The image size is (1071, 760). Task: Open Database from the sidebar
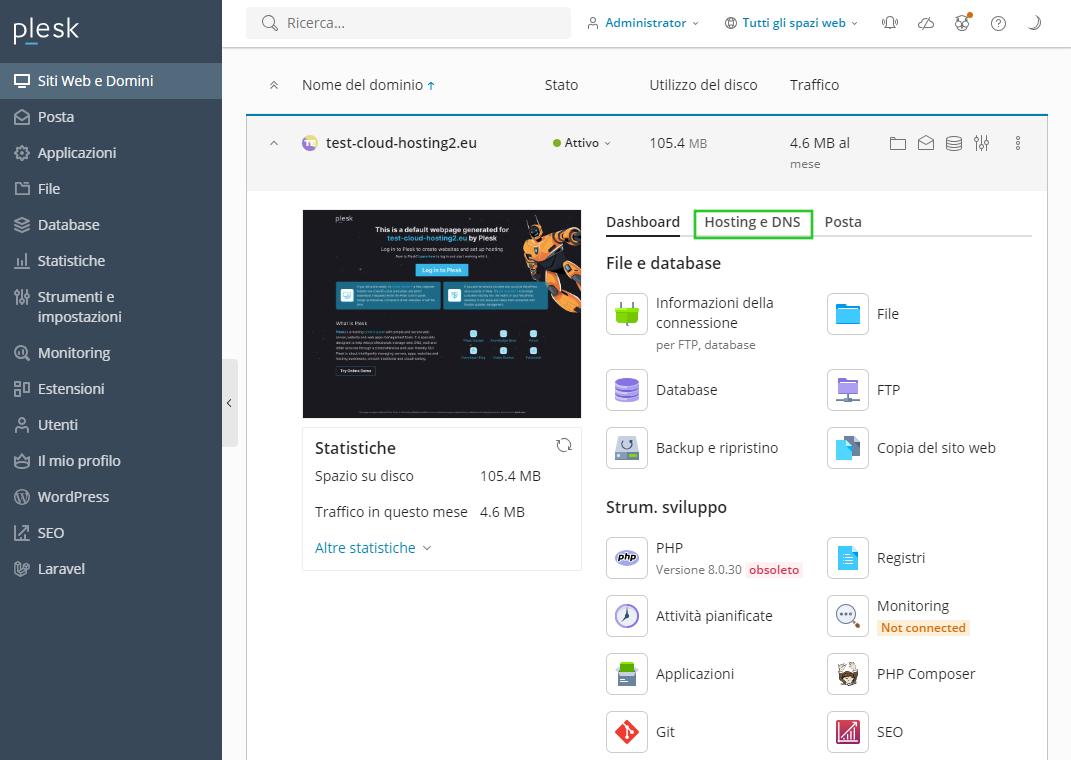point(111,225)
